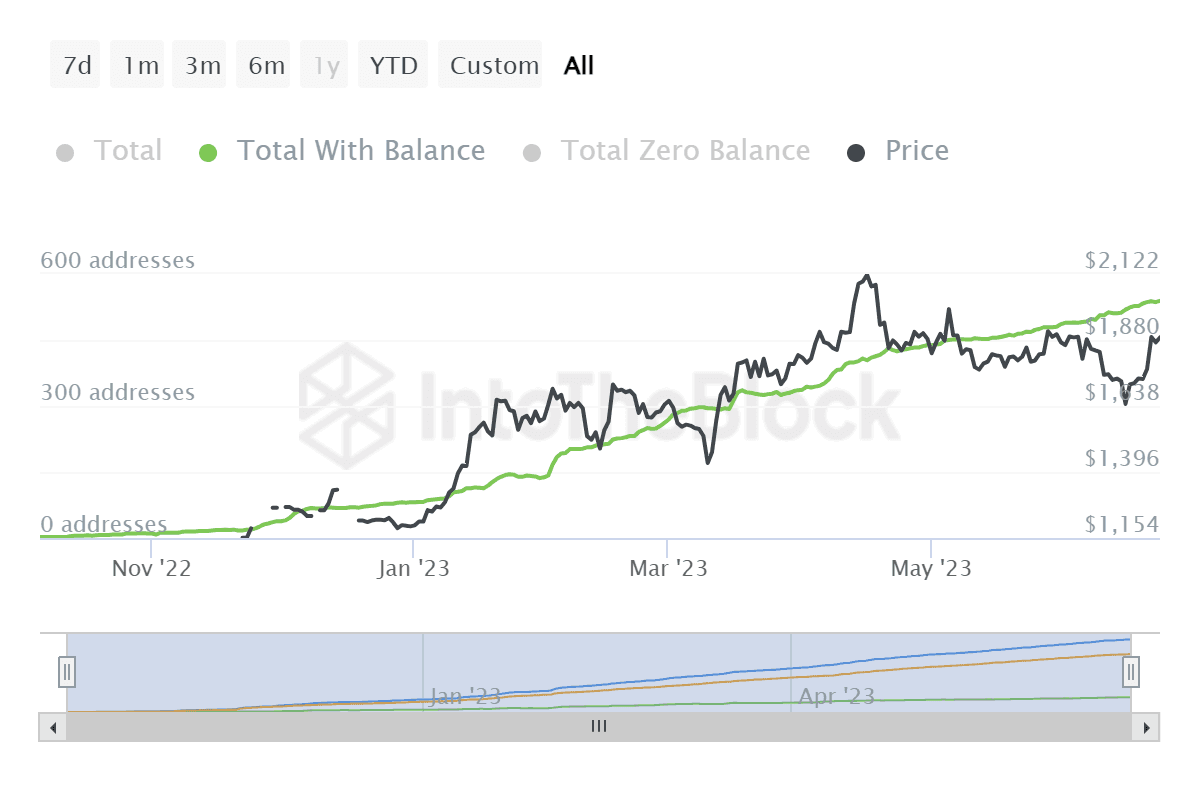Show the Total Zero Balance series
This screenshot has width=1200, height=800.
pos(685,151)
